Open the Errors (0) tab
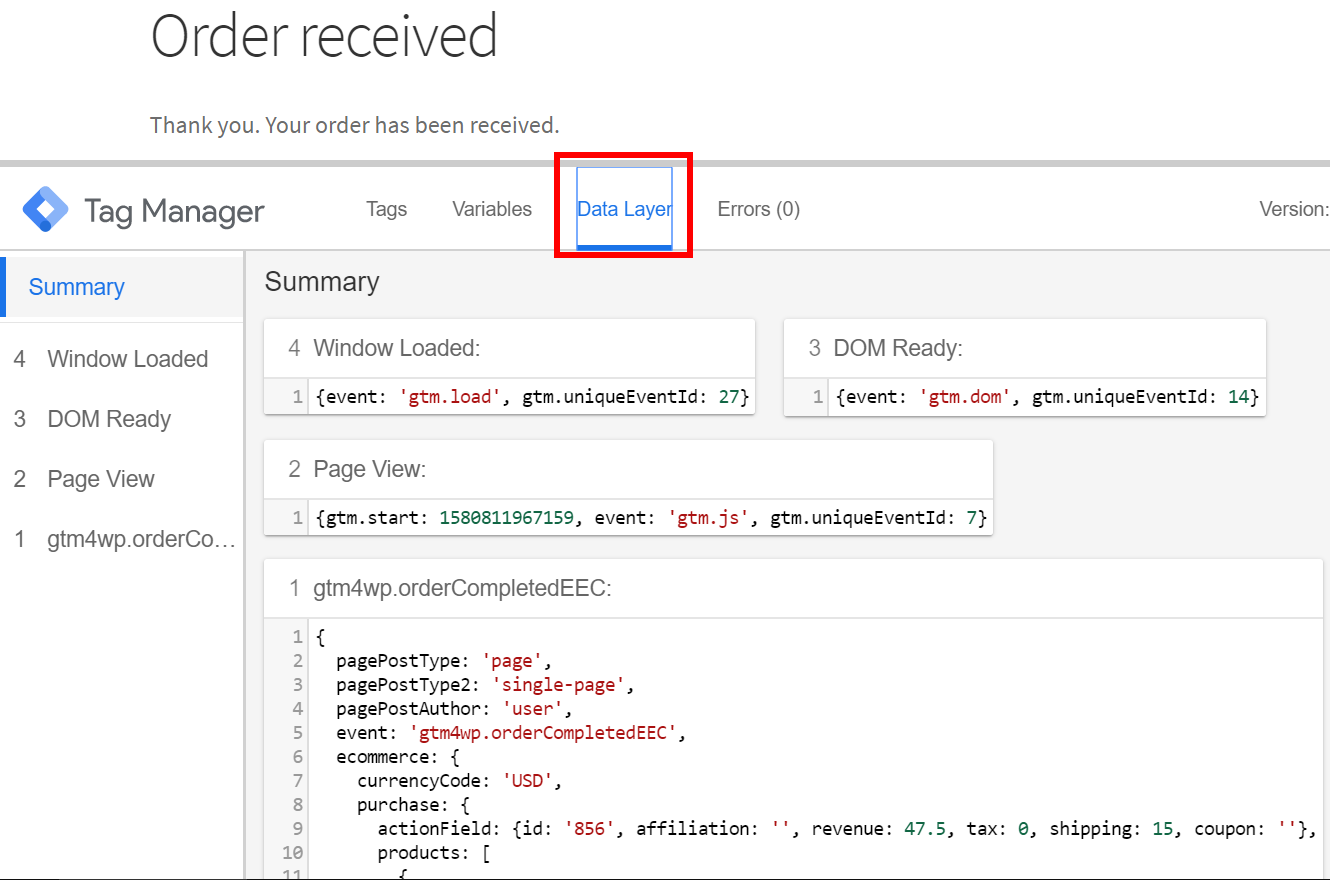 pyautogui.click(x=758, y=209)
